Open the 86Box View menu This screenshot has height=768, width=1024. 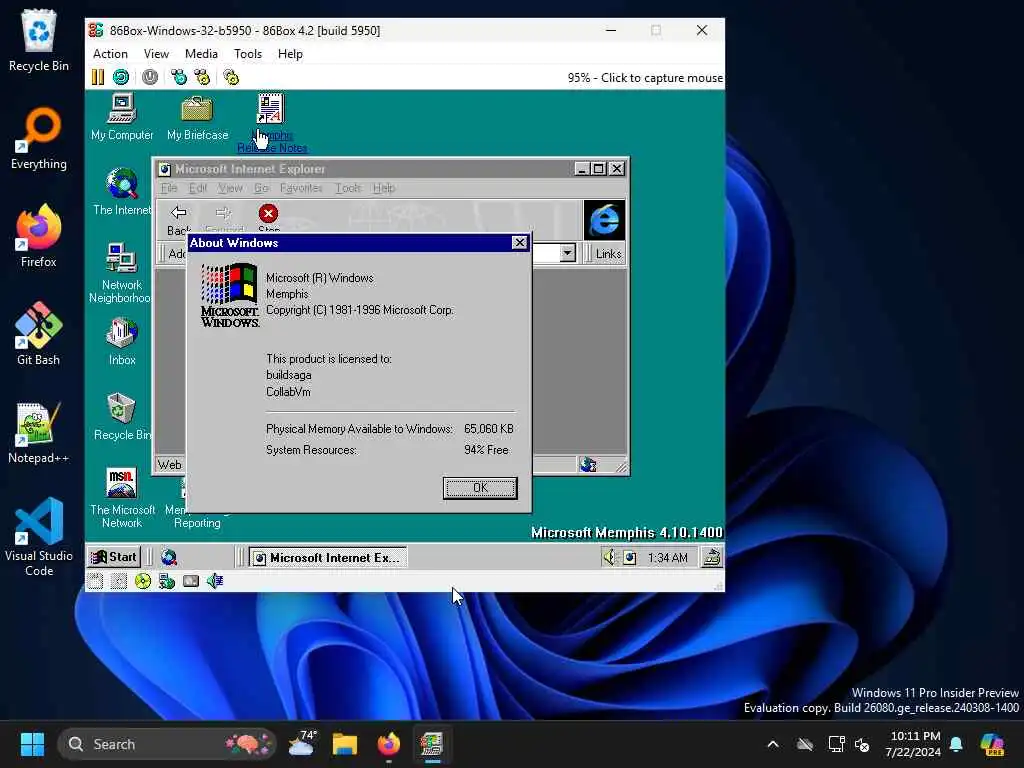pyautogui.click(x=156, y=54)
